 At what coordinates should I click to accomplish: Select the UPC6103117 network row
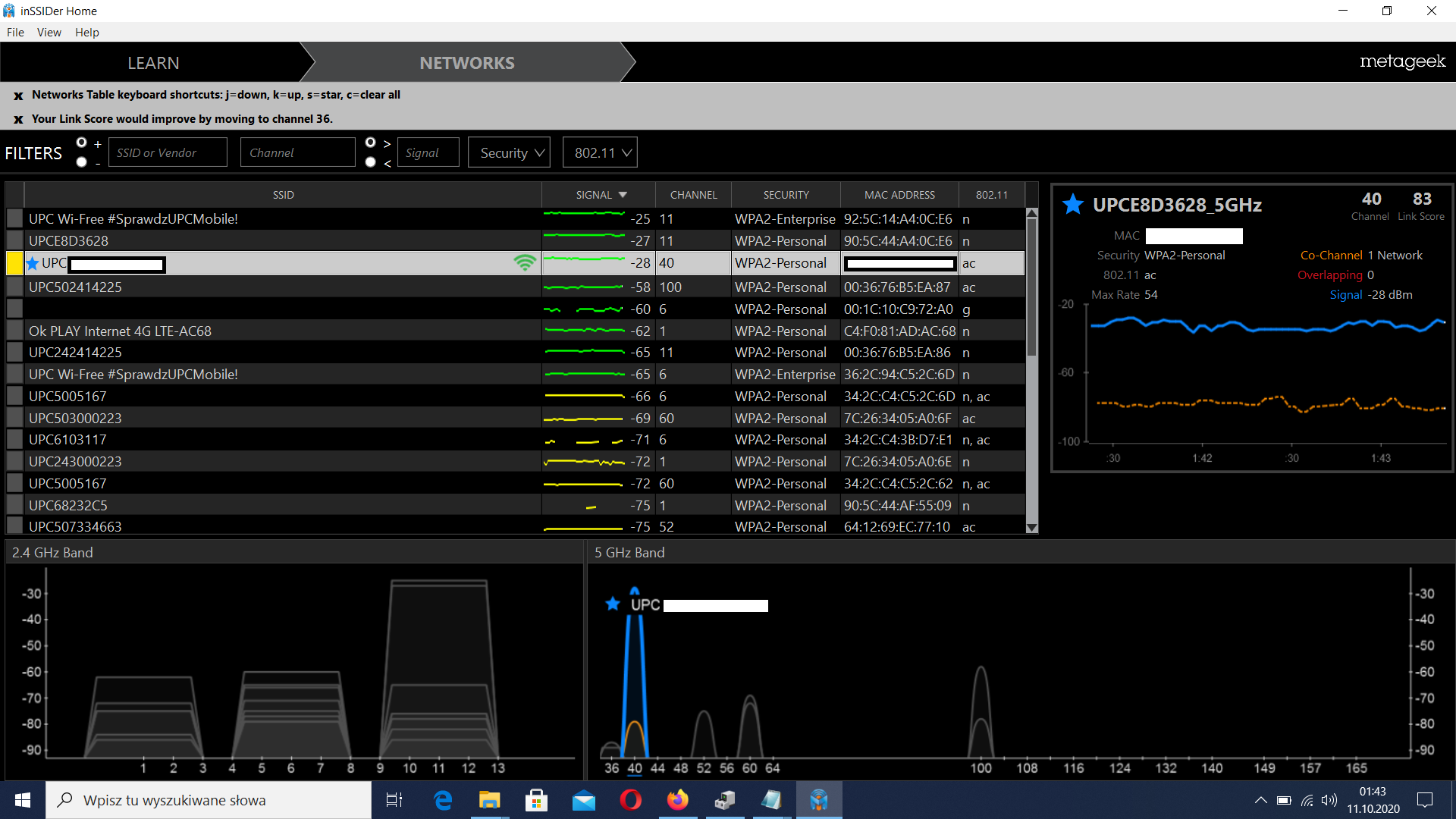coord(516,439)
